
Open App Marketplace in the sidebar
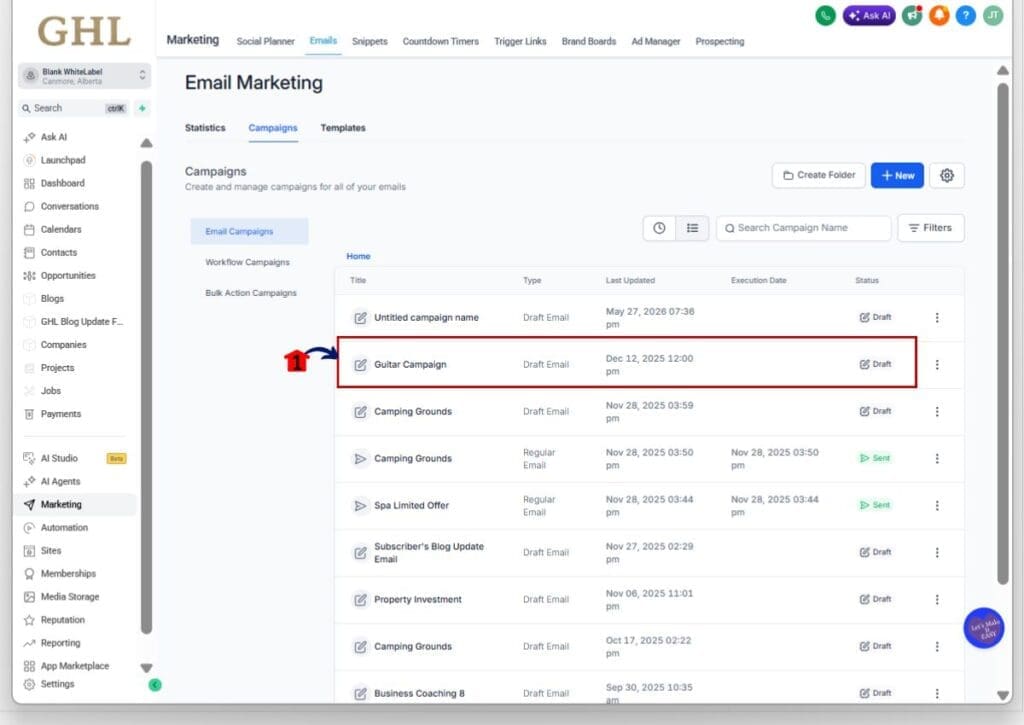pos(74,666)
